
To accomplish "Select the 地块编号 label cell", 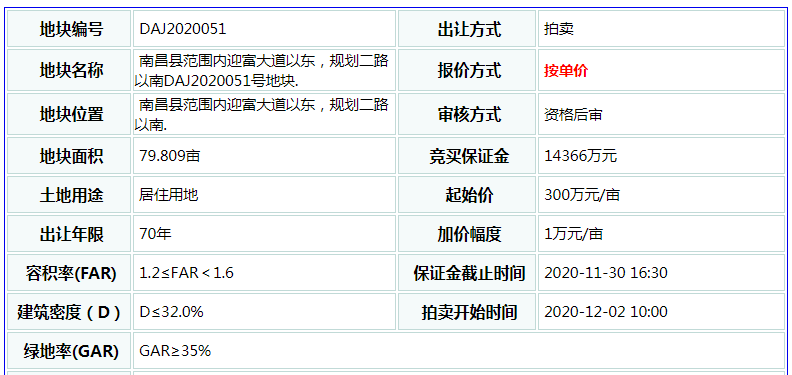I will click(69, 29).
